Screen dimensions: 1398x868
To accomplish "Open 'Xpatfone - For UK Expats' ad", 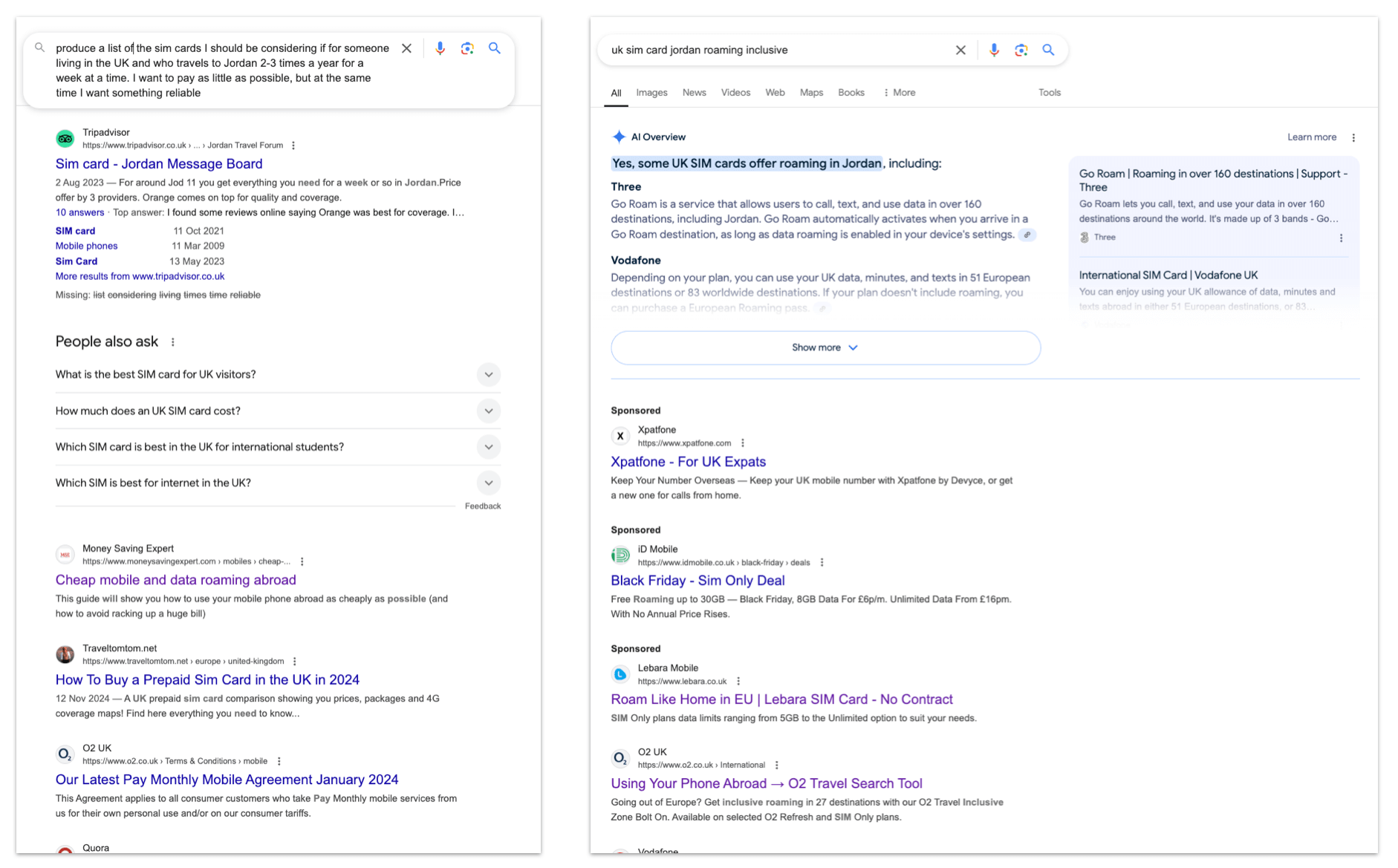I will point(688,462).
